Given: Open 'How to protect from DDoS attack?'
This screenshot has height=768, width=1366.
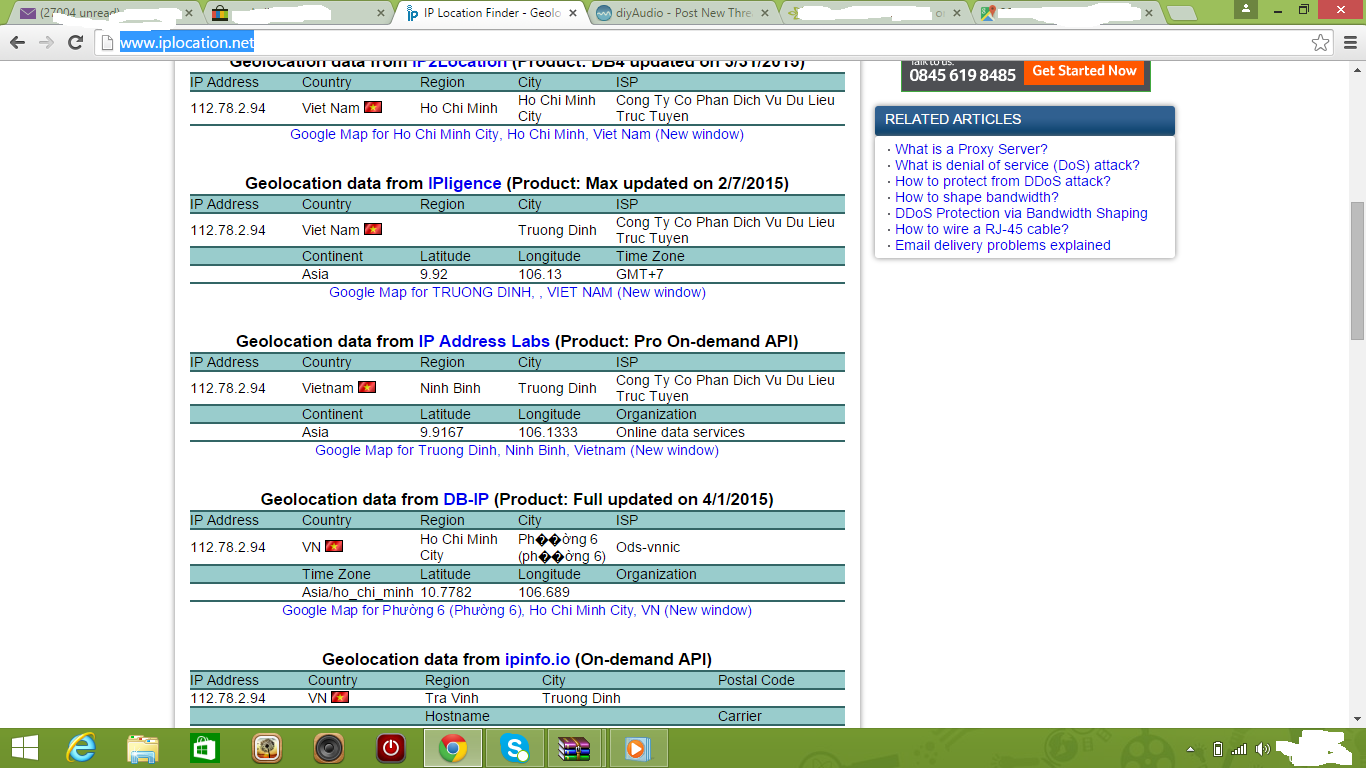Looking at the screenshot, I should coord(1002,181).
